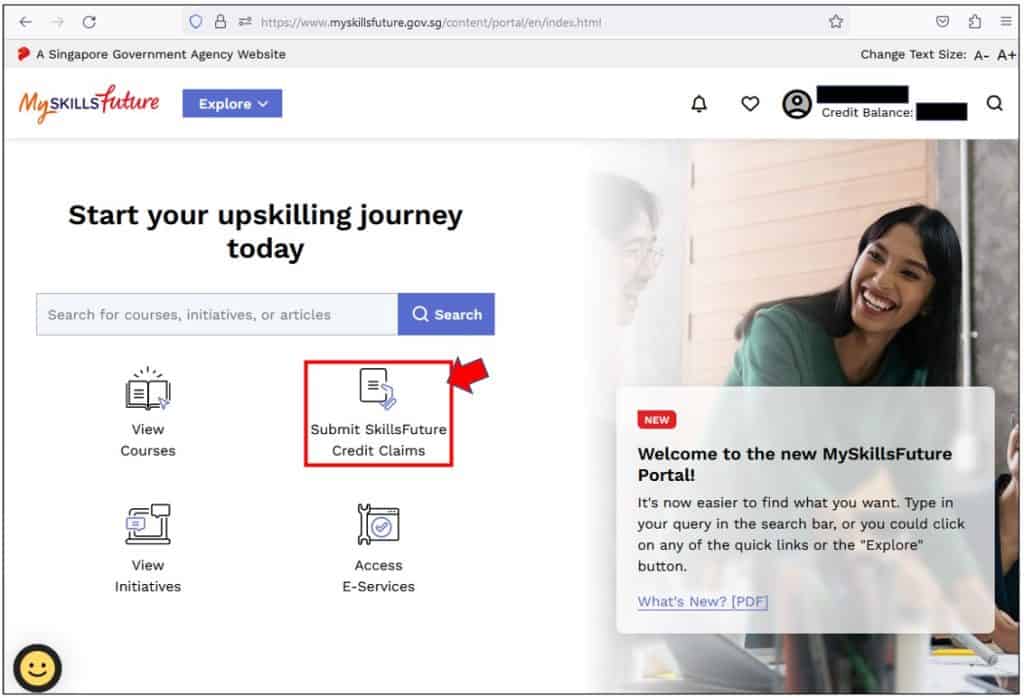View site security padlock info
1024x698 pixels.
(x=221, y=22)
